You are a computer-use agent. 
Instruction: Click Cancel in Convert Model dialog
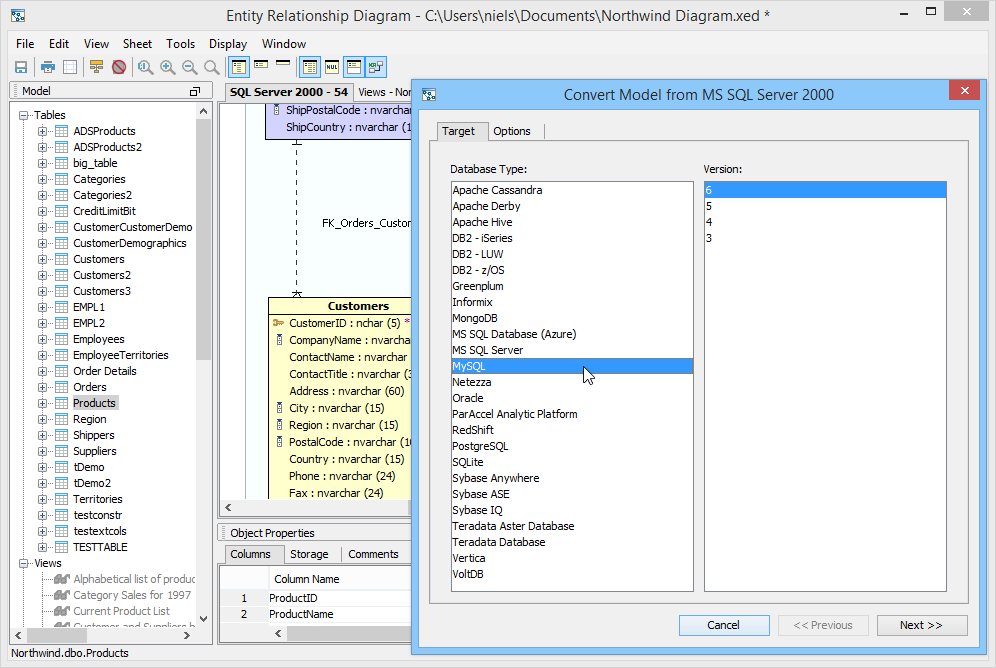(x=723, y=625)
